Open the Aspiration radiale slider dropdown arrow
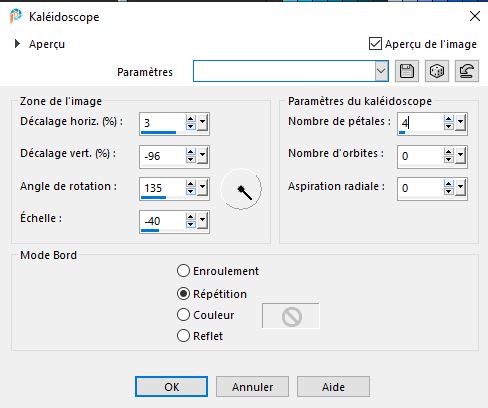Viewport: 488px width, 408px height. tap(460, 189)
